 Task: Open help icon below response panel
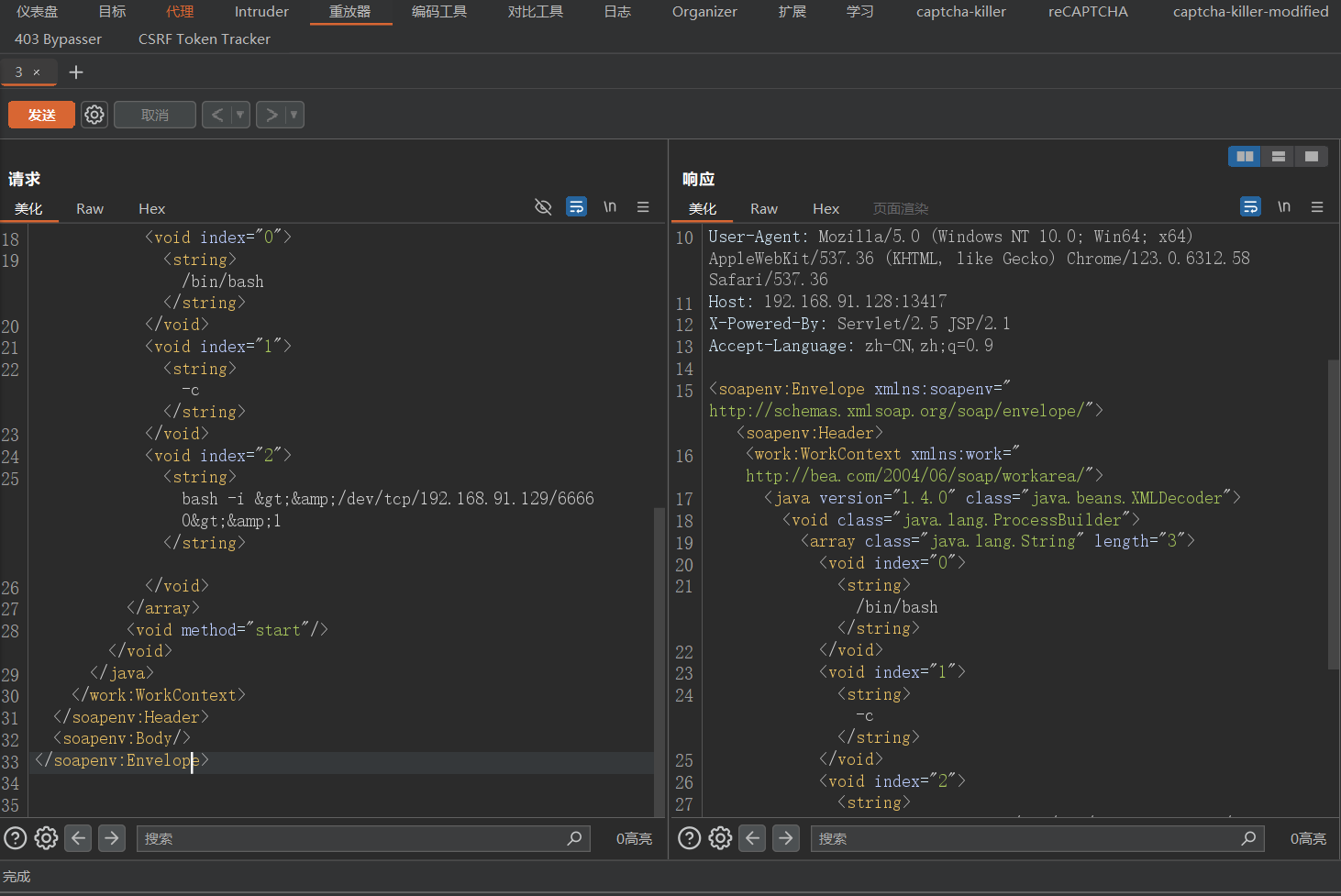click(690, 838)
